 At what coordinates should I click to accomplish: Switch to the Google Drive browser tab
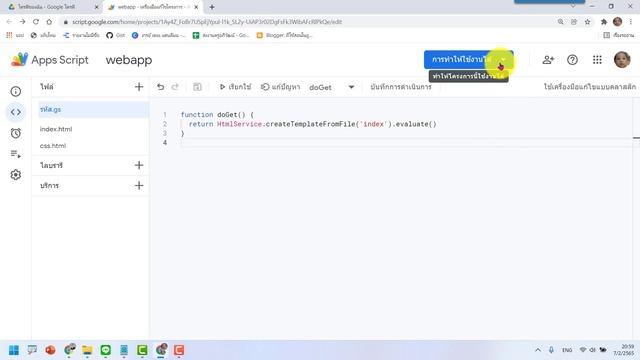click(52, 7)
